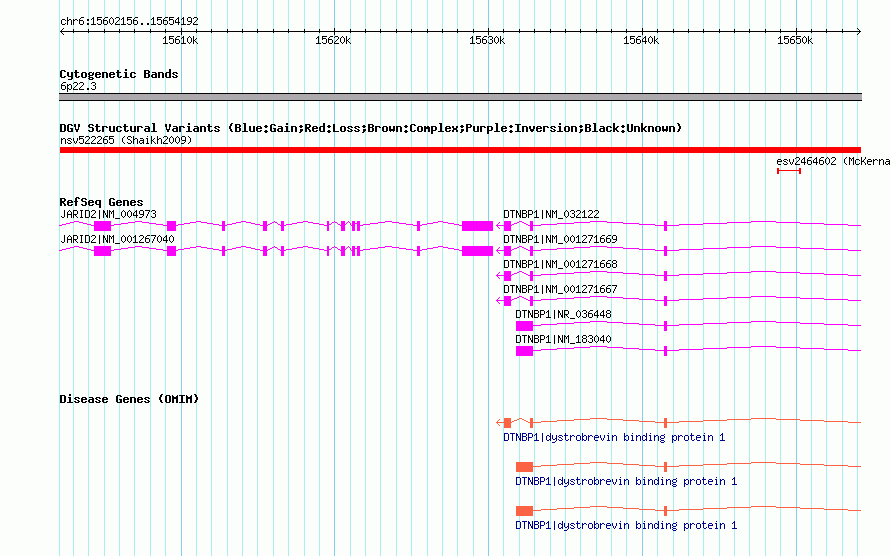Click the left arrow at the ruler start
The width and height of the screenshot is (890, 556).
pyautogui.click(x=62, y=31)
